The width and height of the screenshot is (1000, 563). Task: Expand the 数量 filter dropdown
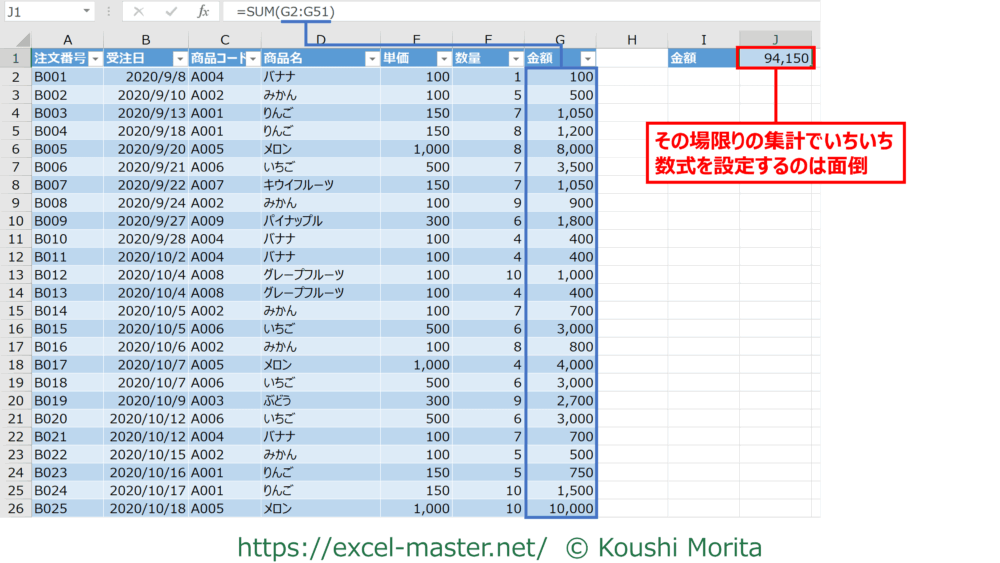[x=516, y=59]
